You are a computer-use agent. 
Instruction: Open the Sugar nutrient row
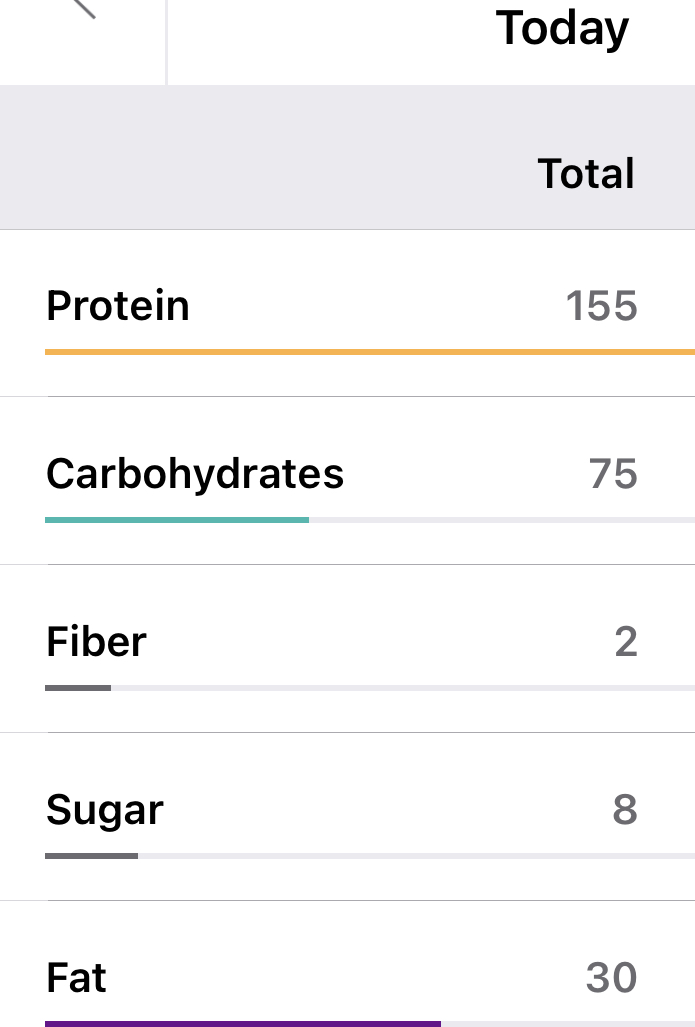pyautogui.click(x=347, y=817)
